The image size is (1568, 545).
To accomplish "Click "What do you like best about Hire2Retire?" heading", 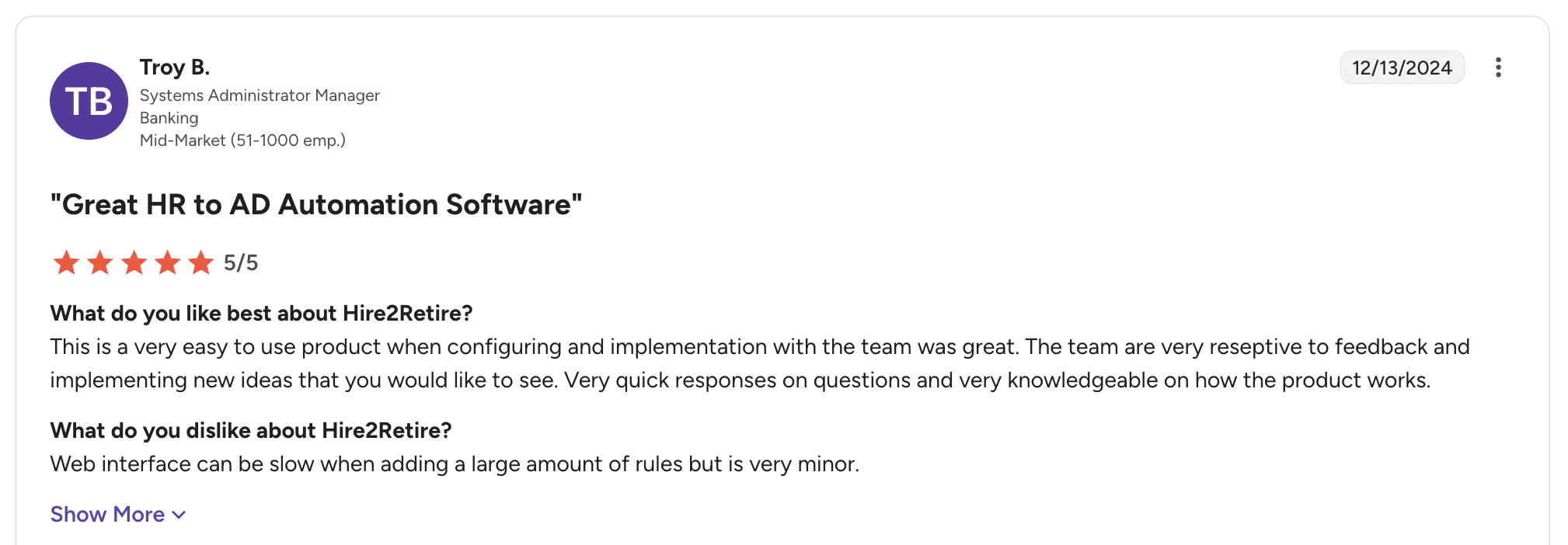I will pos(262,314).
